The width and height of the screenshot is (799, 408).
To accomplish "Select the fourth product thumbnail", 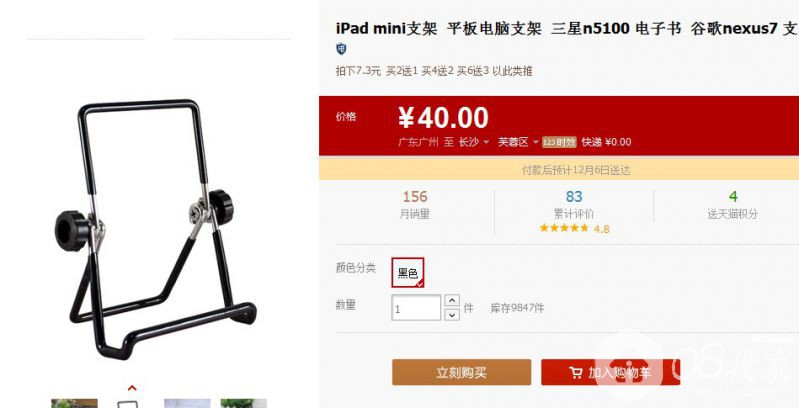I will (244, 403).
